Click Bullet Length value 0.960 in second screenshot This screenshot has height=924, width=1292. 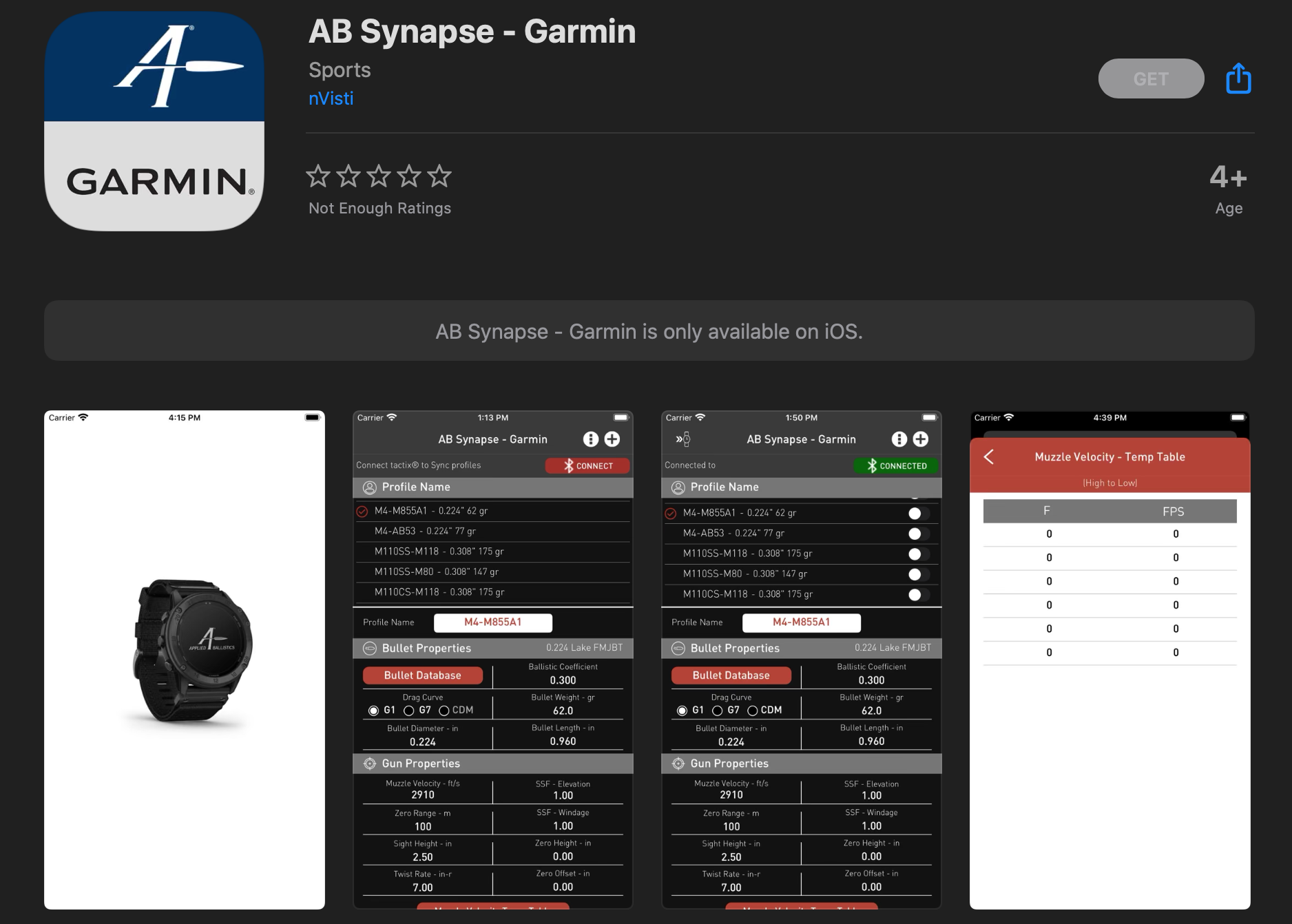pyautogui.click(x=563, y=742)
